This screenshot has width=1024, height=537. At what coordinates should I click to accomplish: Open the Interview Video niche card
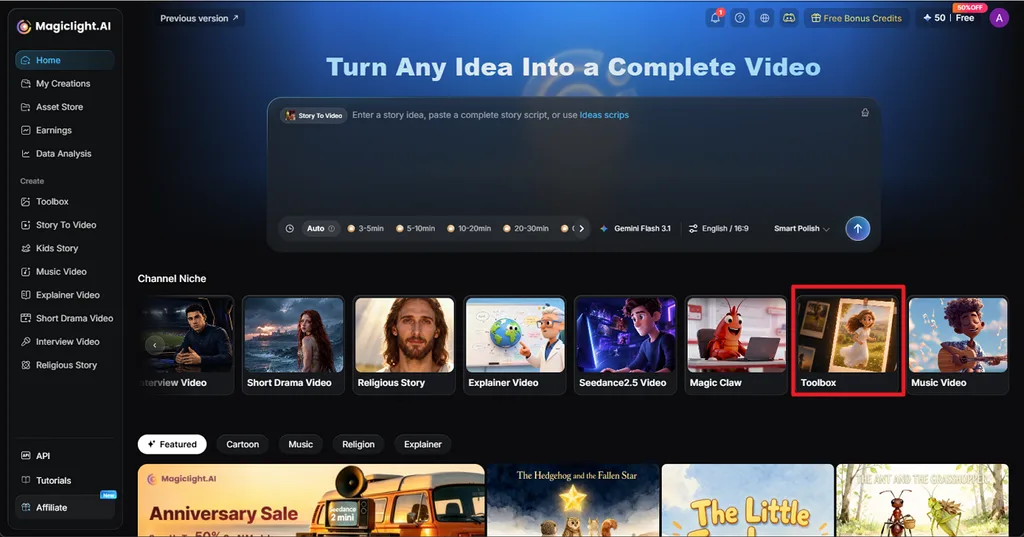pyautogui.click(x=185, y=345)
